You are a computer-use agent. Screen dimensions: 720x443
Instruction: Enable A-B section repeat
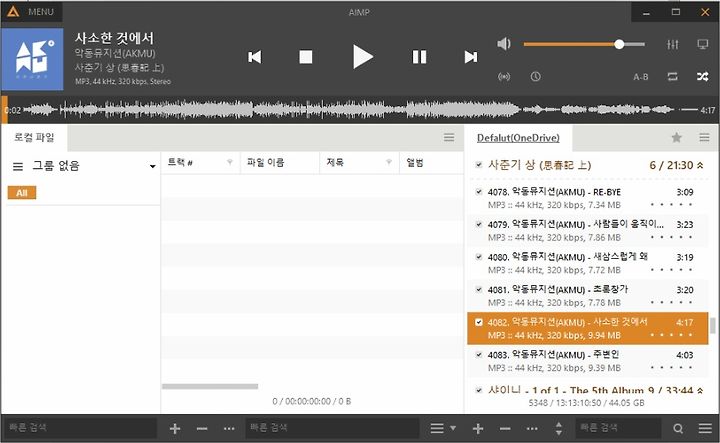tap(641, 77)
